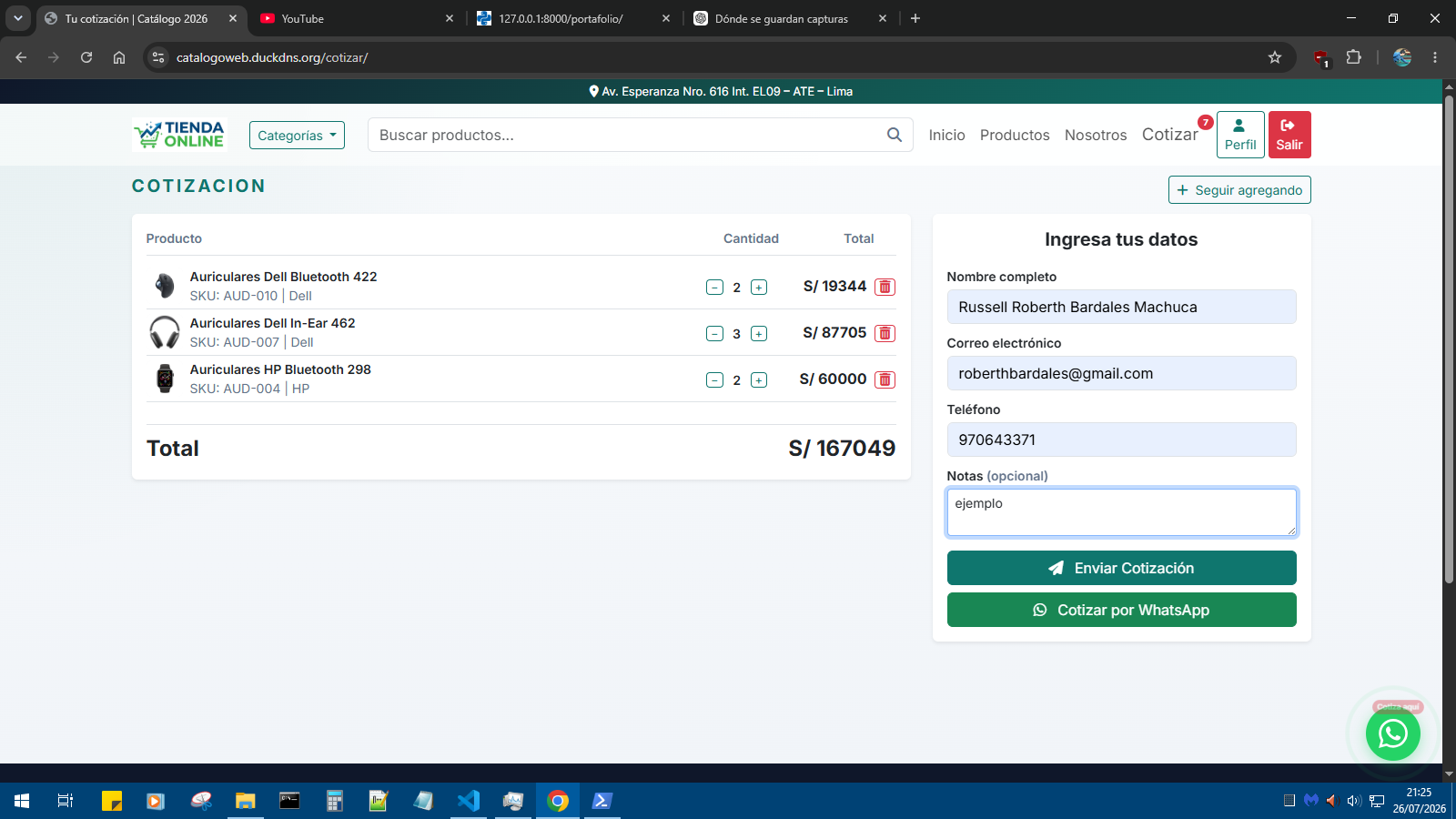Open File Explorer from taskbar
This screenshot has width=1456, height=819.
coord(245,801)
